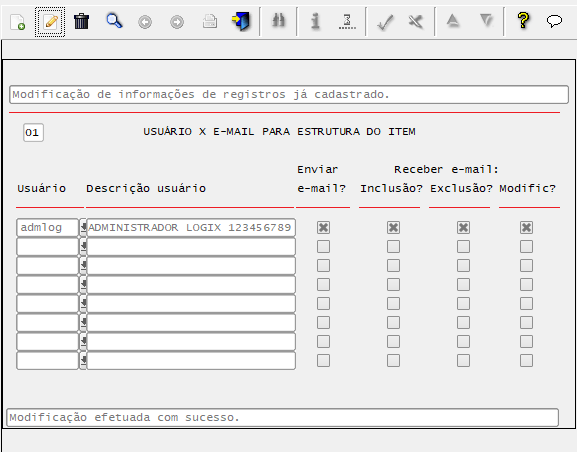Open zoom arrow of third Usuário row

coord(83,265)
